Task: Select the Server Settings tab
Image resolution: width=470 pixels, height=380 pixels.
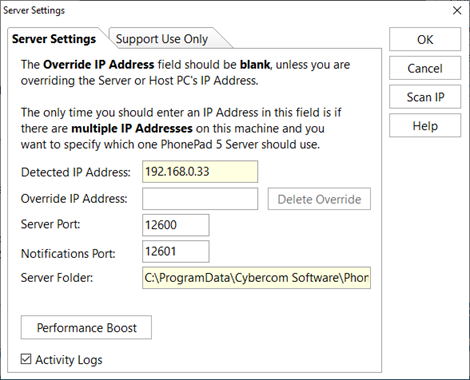Action: (x=54, y=39)
